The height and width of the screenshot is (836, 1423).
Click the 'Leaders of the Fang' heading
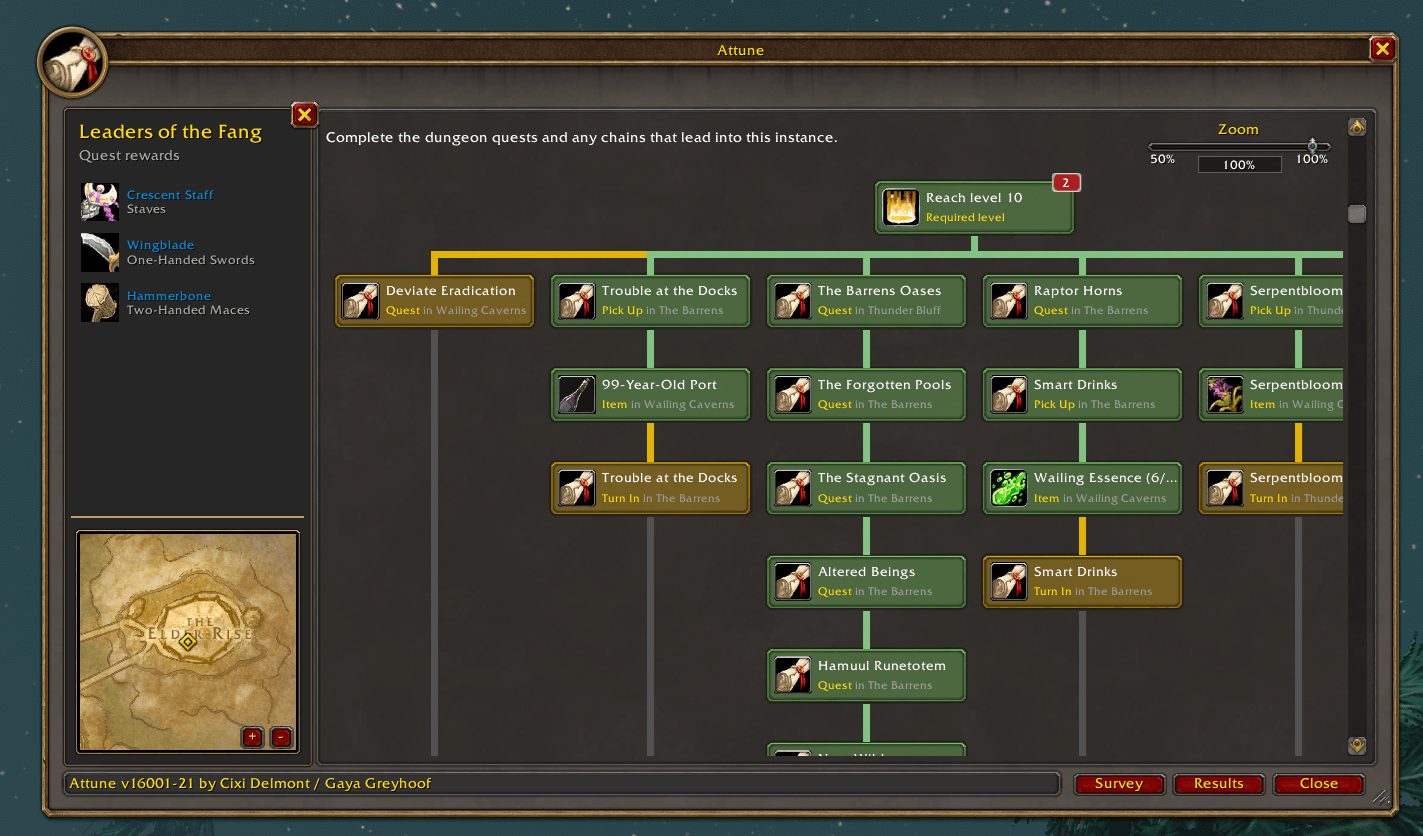point(170,132)
